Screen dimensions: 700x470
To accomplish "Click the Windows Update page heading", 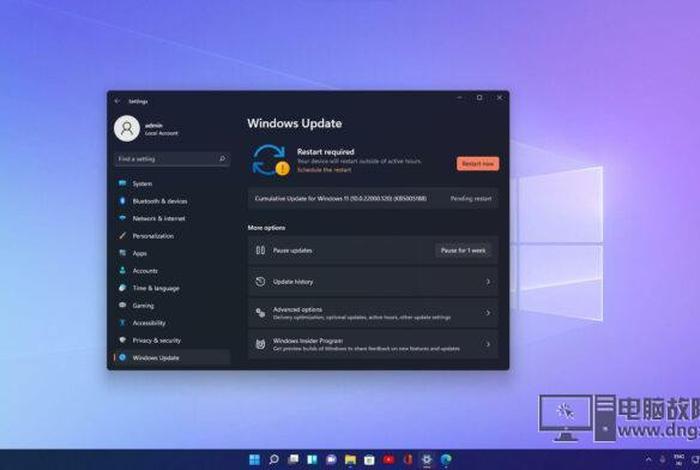I will click(295, 123).
